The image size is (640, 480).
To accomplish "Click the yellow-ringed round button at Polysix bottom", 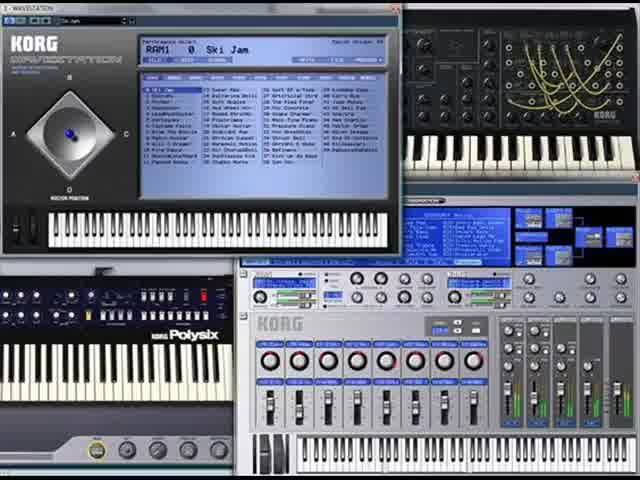I will click(x=97, y=450).
